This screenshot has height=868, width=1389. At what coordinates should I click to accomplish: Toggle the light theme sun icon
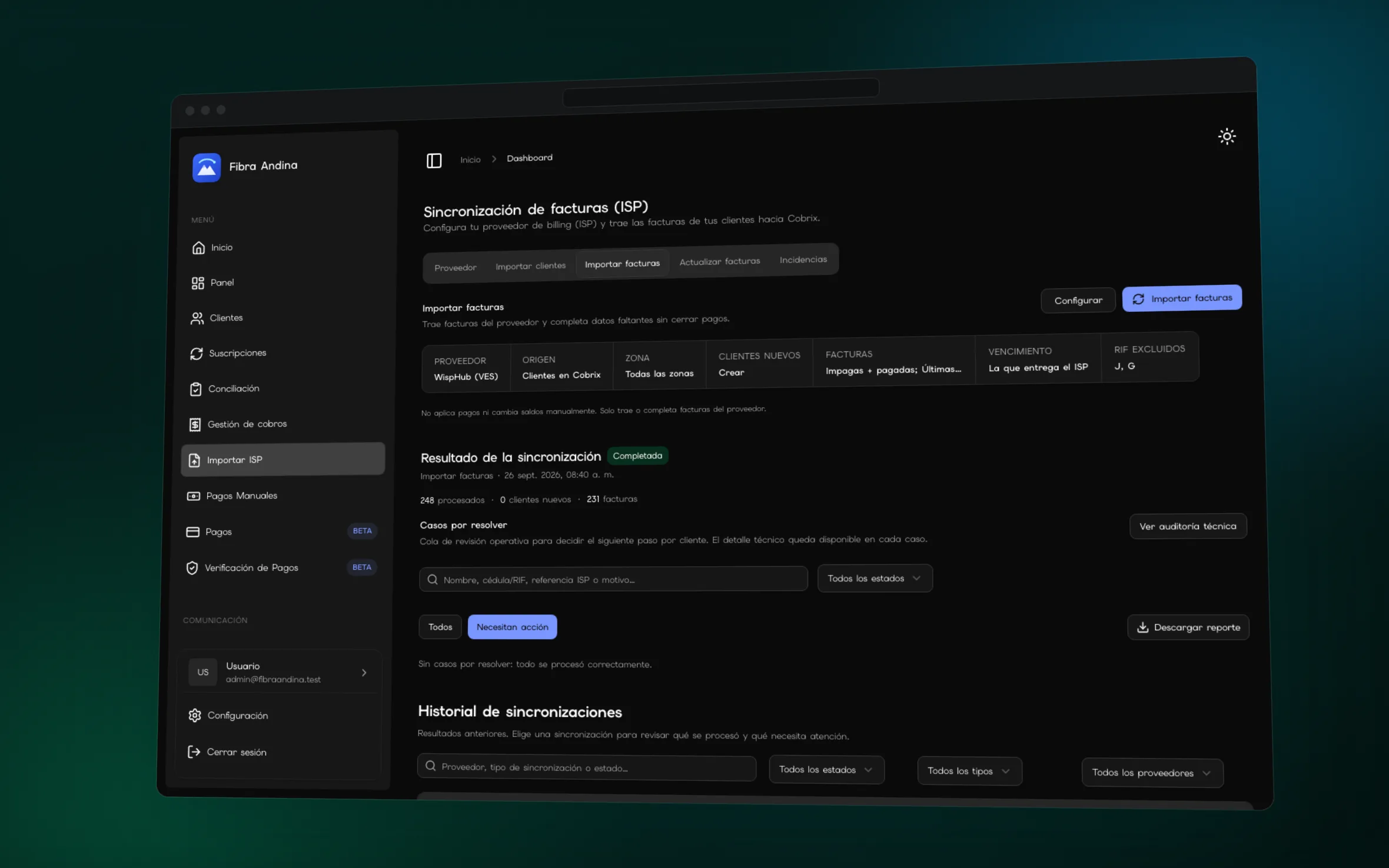1227,137
